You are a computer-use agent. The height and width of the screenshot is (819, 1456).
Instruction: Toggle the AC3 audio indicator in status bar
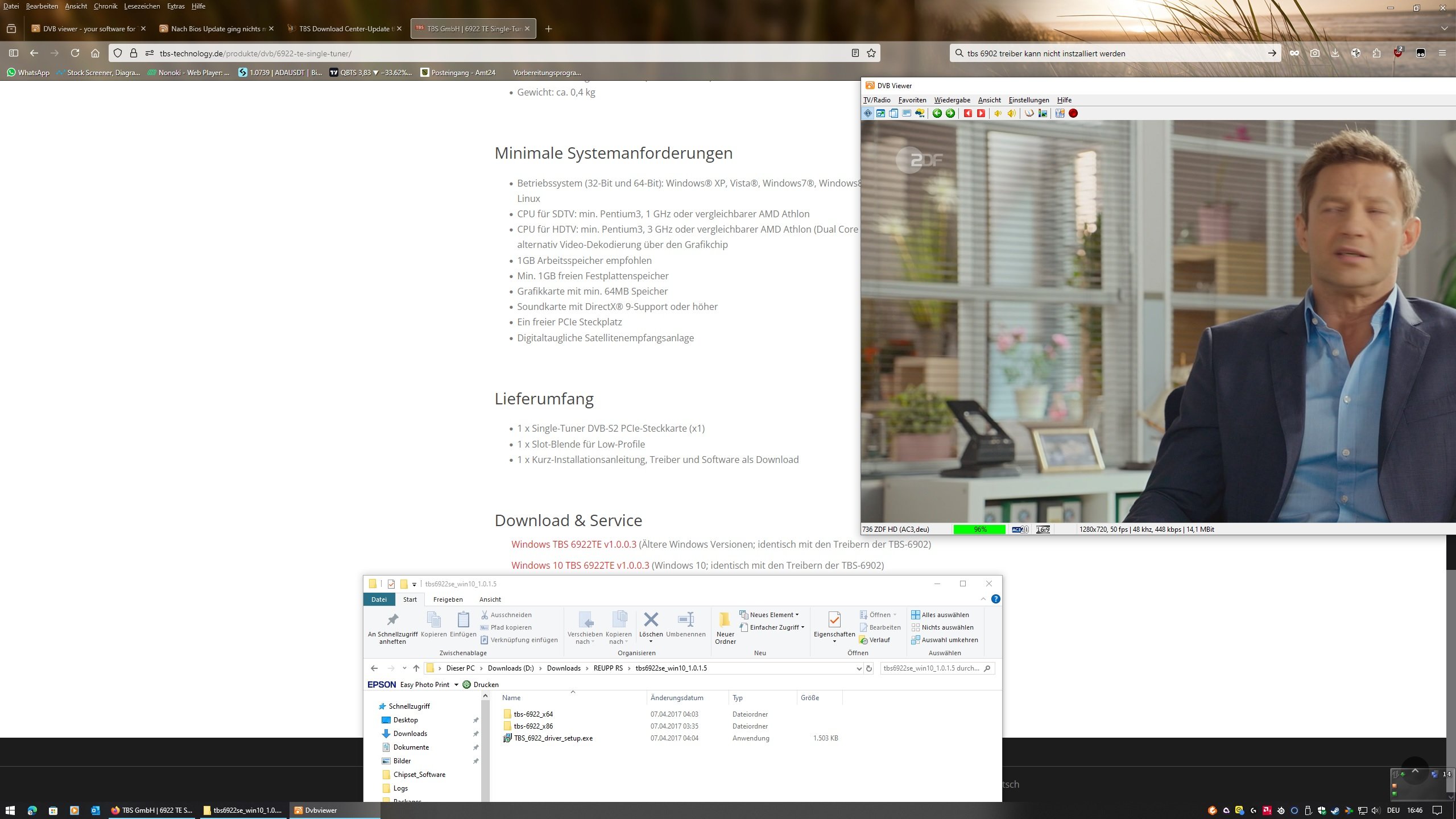pyautogui.click(x=1020, y=529)
